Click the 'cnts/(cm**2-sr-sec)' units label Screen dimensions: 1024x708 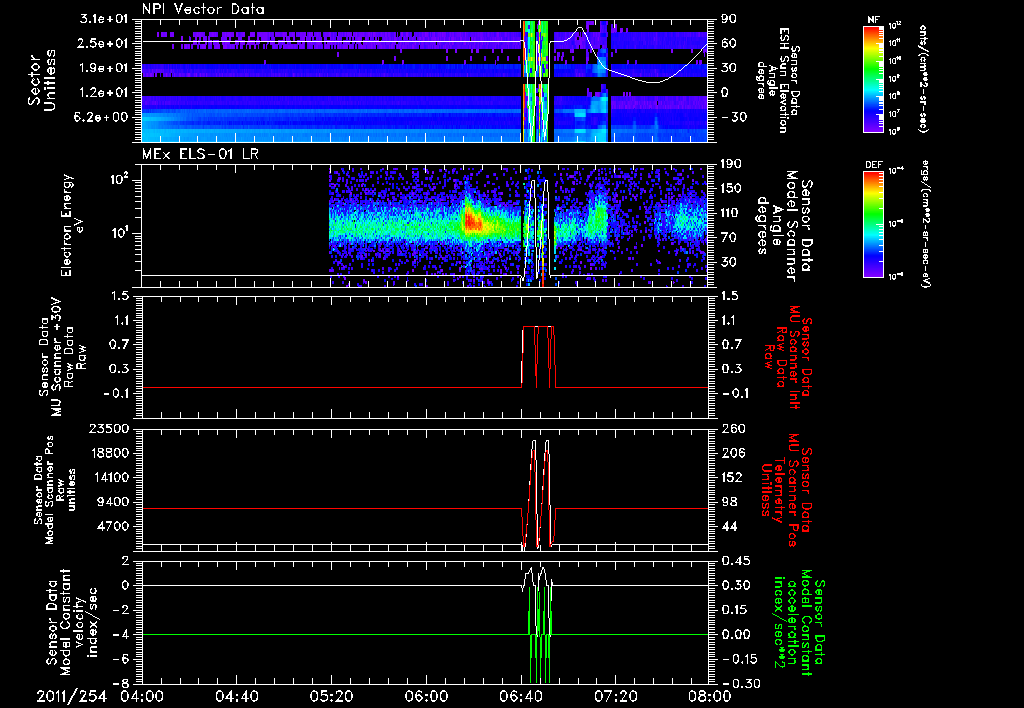click(x=923, y=78)
